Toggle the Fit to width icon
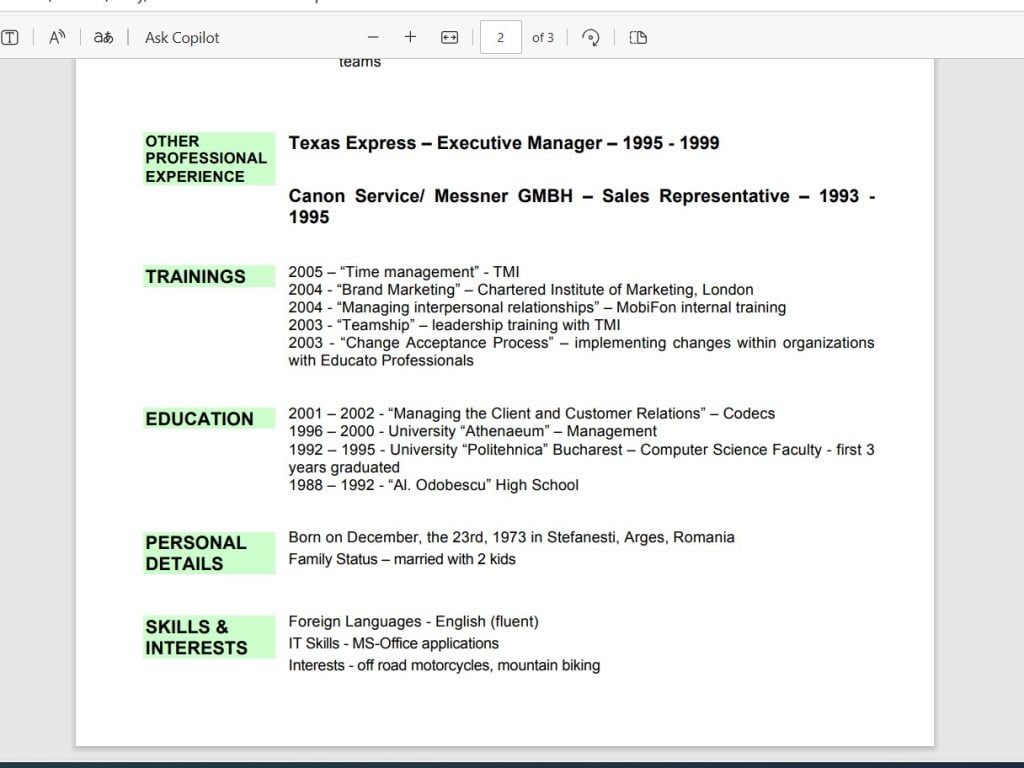 point(449,38)
